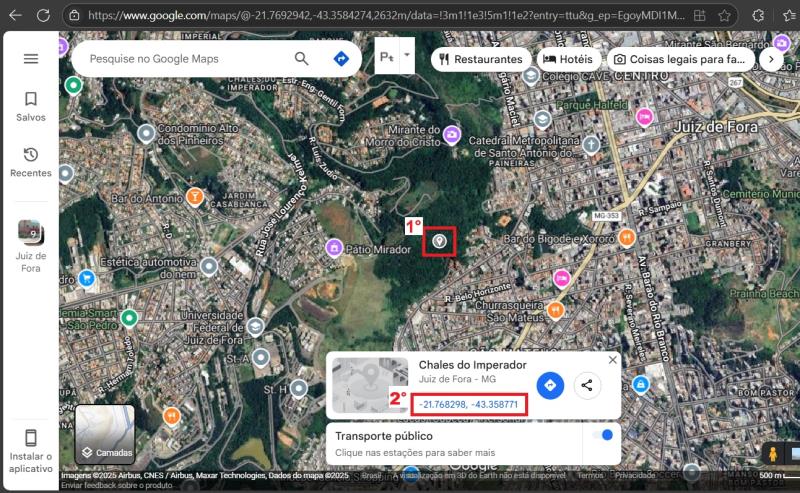
Task: Click the Bar do Antonio marker
Action: point(194,196)
